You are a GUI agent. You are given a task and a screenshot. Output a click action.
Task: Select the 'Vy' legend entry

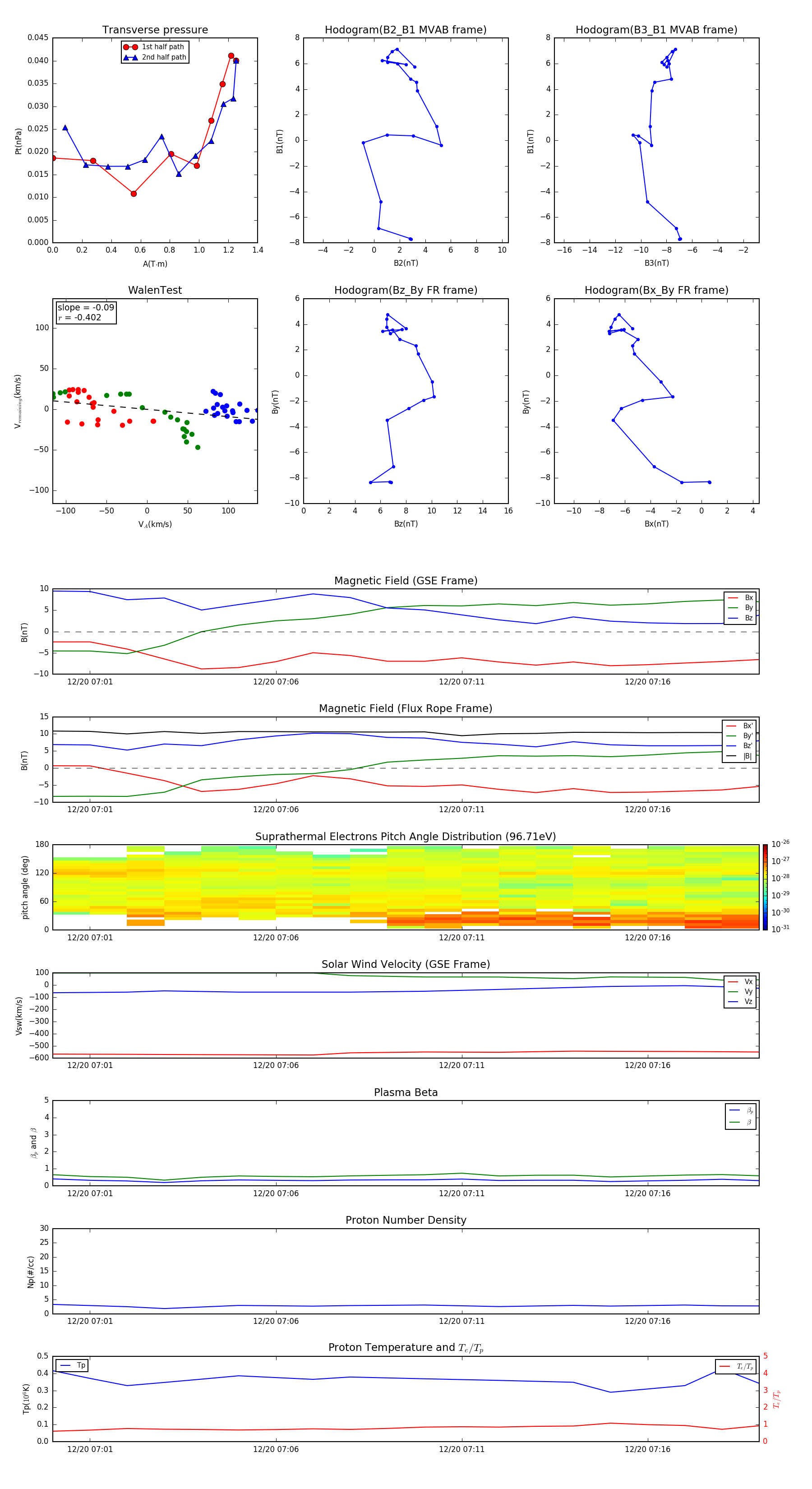coord(740,991)
